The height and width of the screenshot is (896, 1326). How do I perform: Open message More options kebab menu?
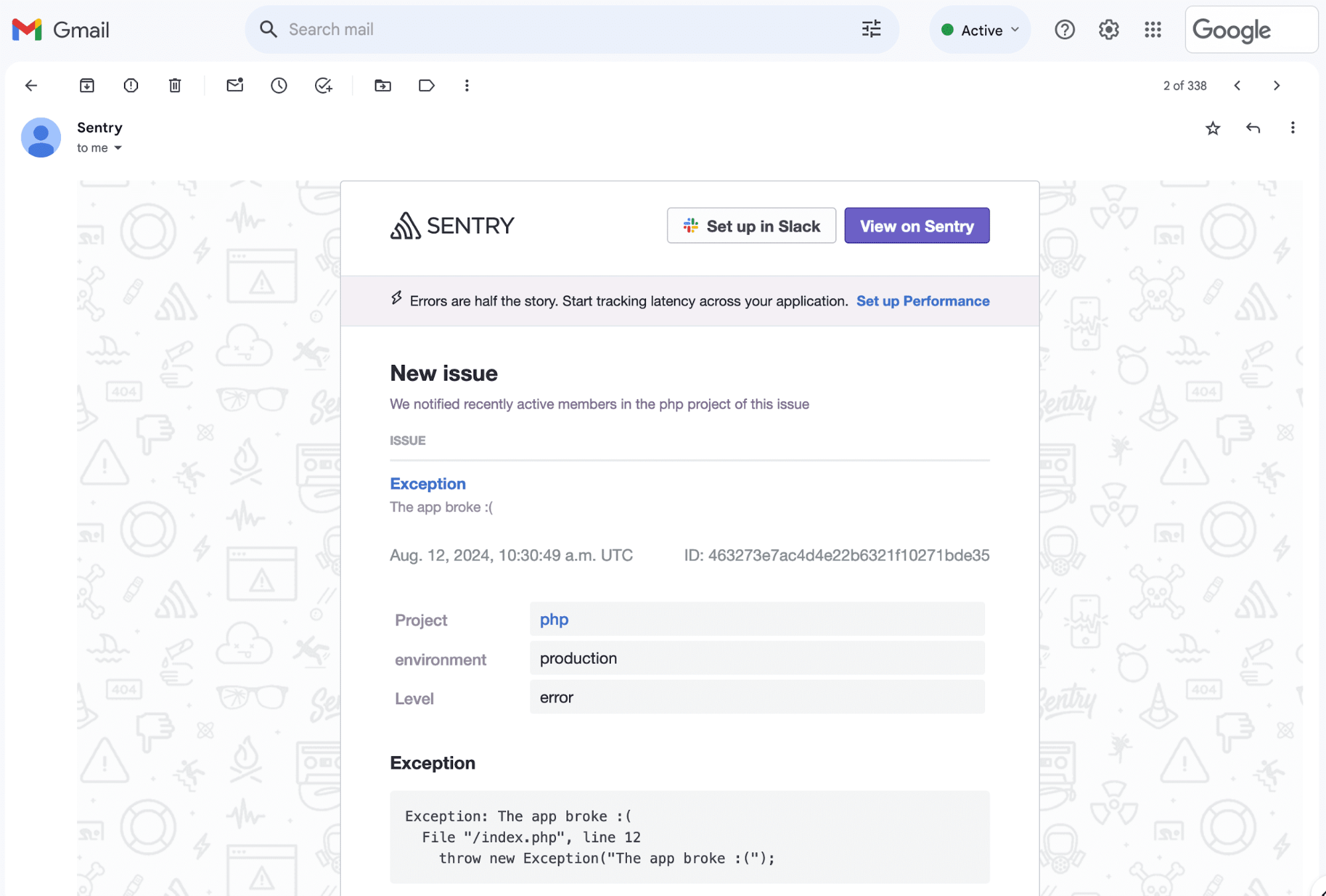[x=1292, y=128]
